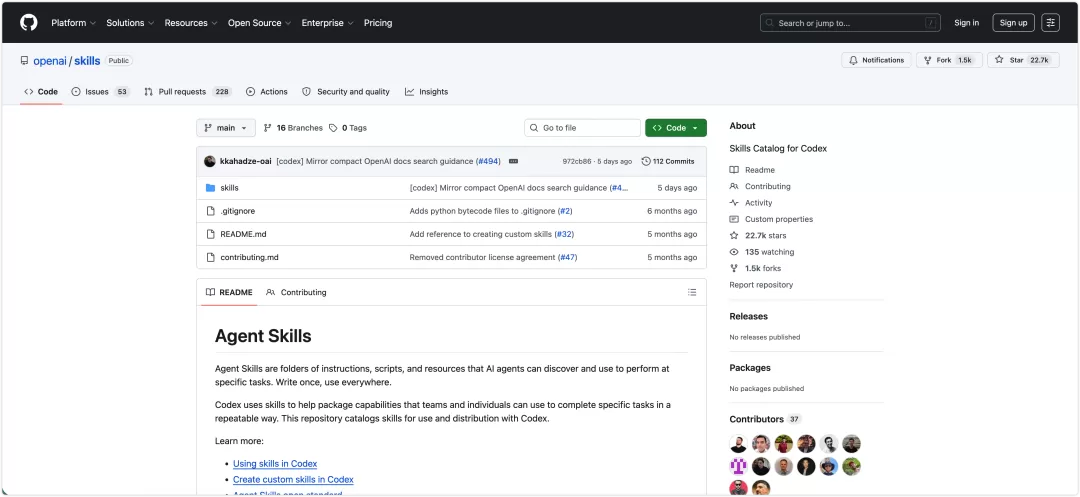Open pull request #494 link
The image size is (1080, 497).
point(488,161)
